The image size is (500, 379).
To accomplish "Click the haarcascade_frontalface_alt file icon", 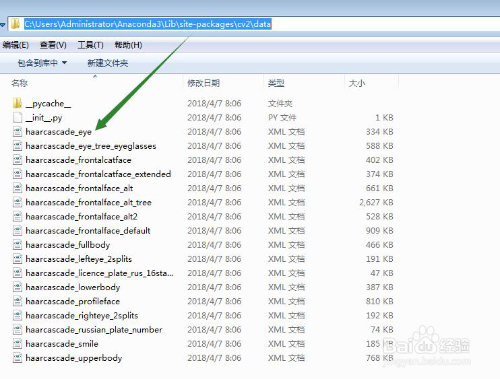I will coord(17,188).
